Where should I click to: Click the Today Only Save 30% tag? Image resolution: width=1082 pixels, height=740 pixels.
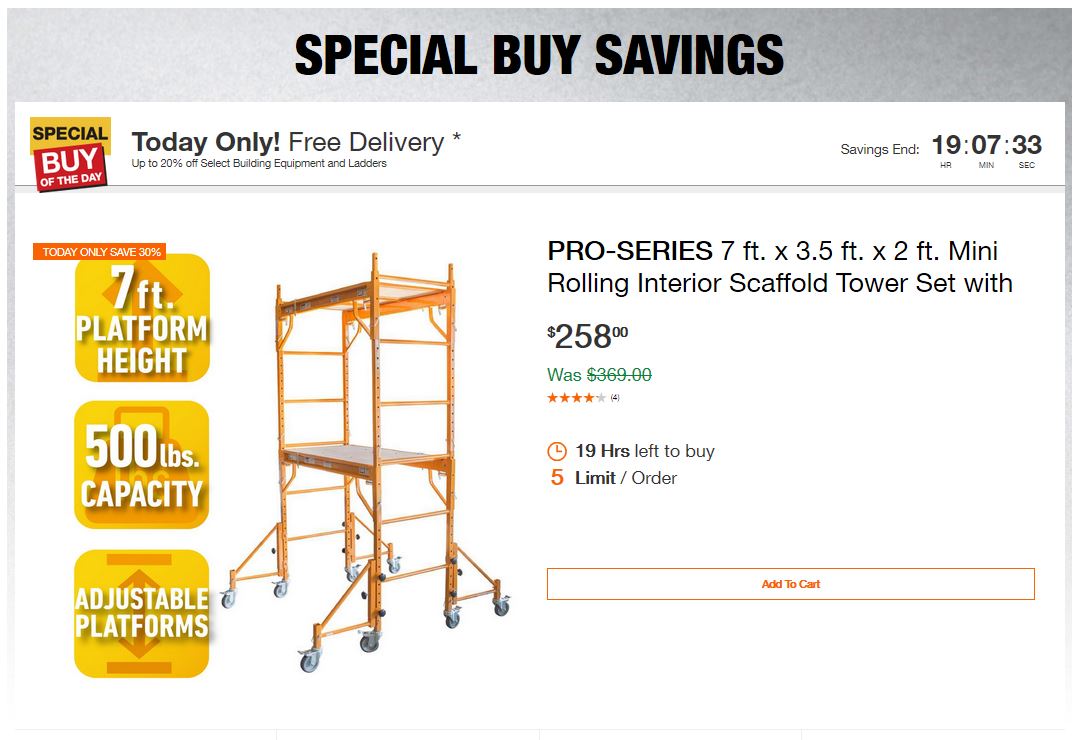coord(102,252)
